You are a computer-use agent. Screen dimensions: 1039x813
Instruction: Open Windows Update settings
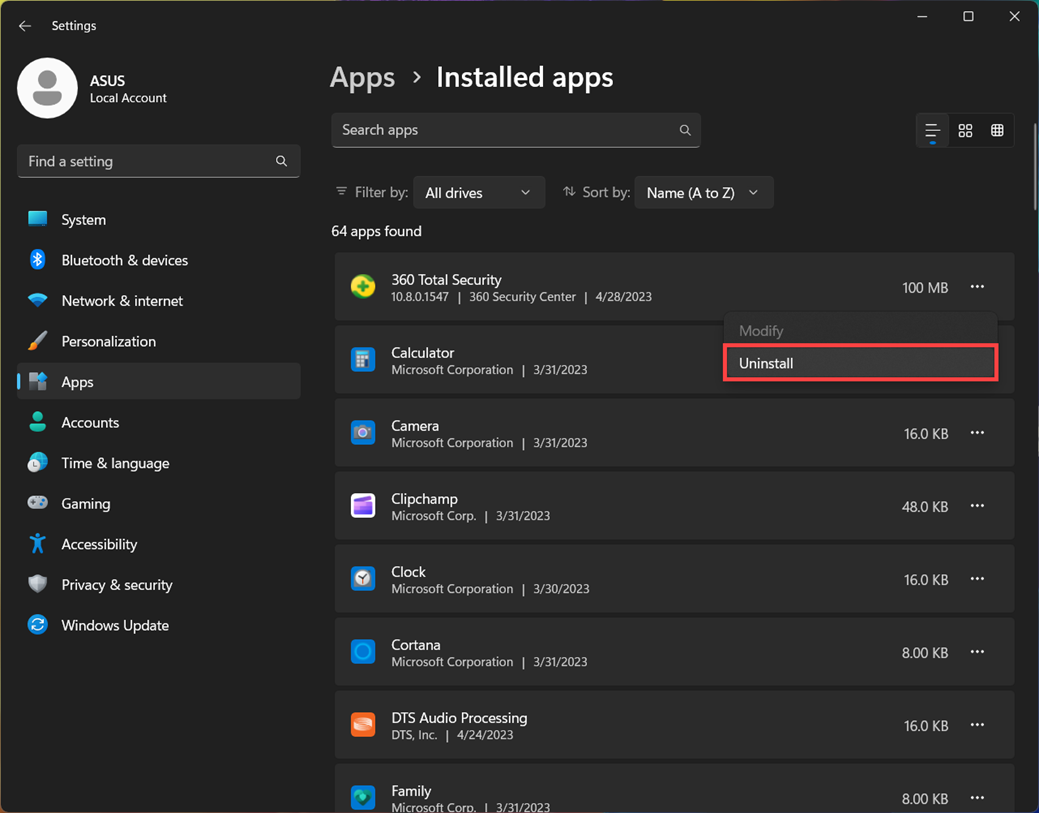click(158, 625)
